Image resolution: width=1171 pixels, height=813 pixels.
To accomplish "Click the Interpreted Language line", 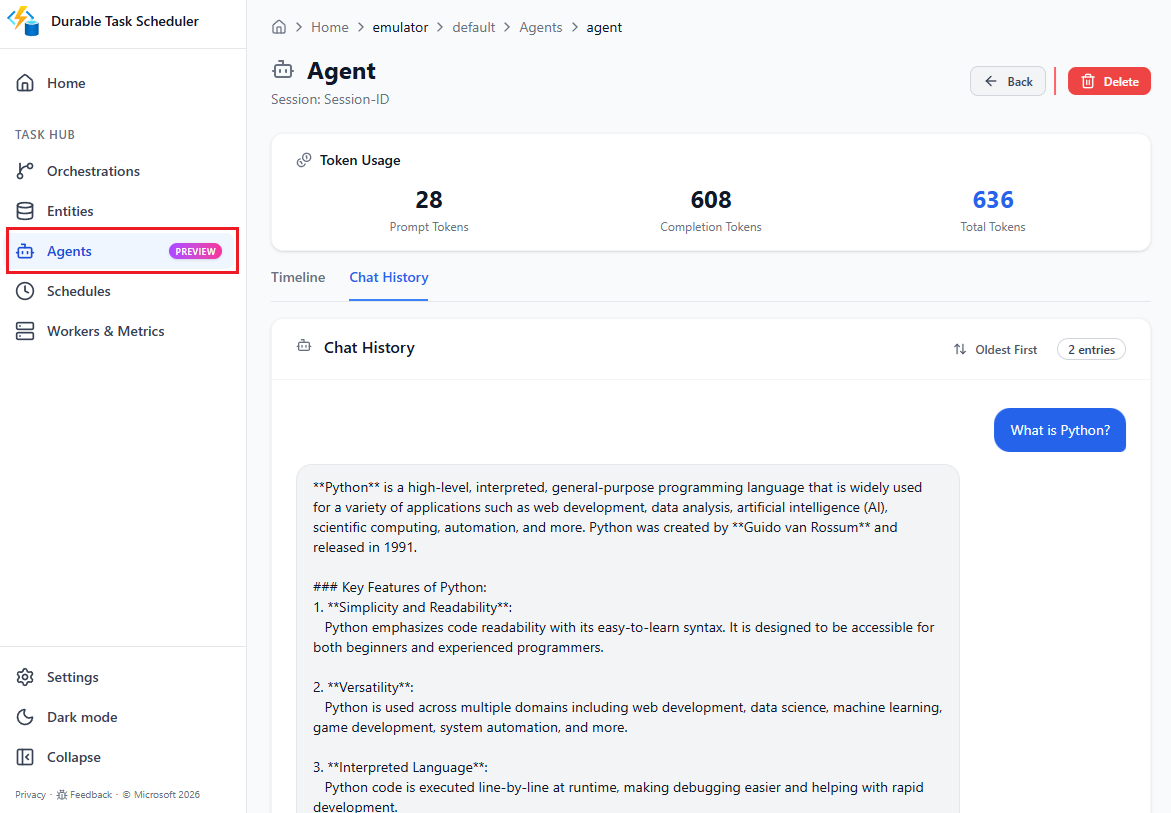I will point(400,767).
